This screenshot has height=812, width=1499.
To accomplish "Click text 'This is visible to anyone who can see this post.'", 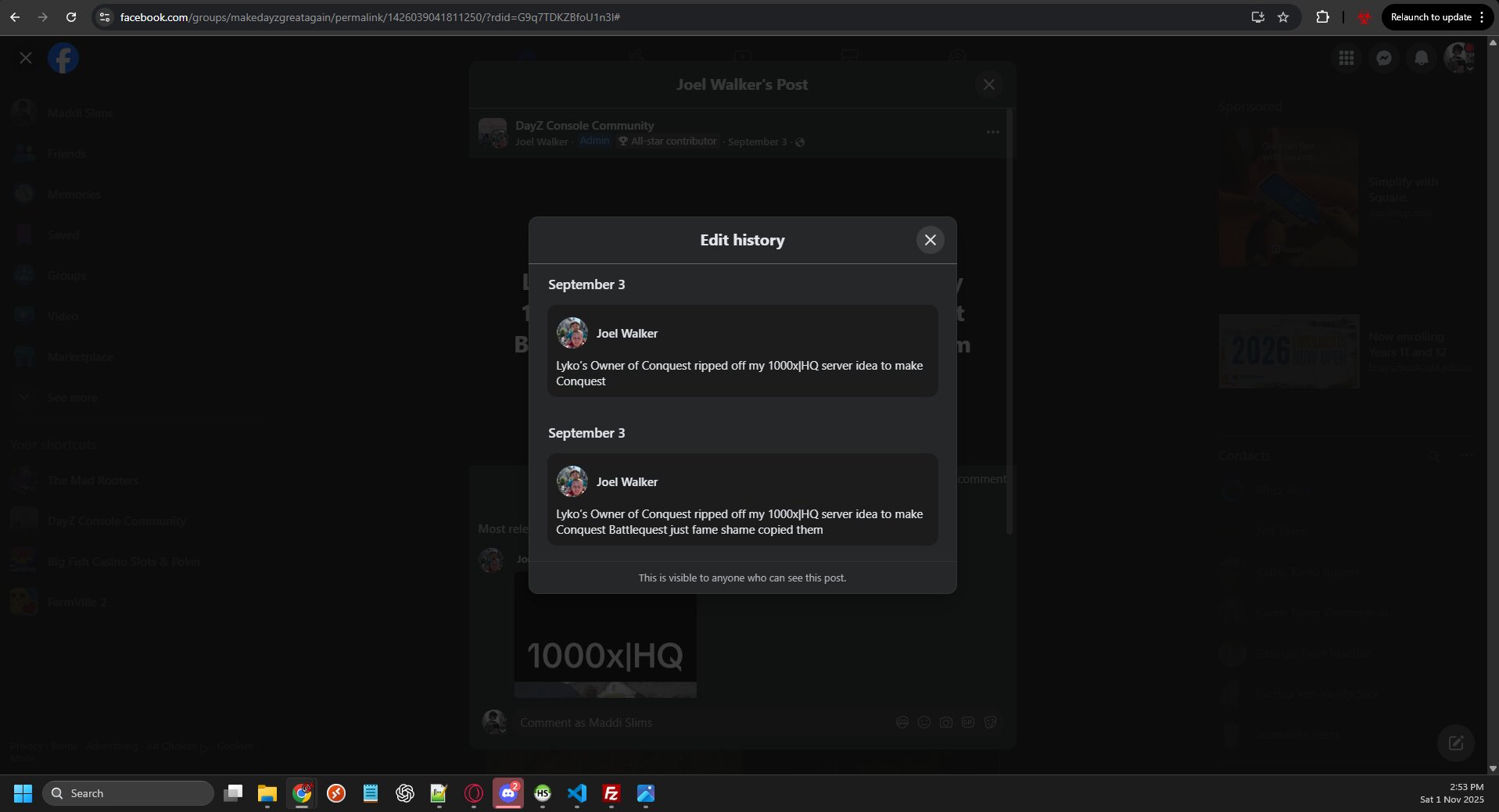I will coord(742,578).
